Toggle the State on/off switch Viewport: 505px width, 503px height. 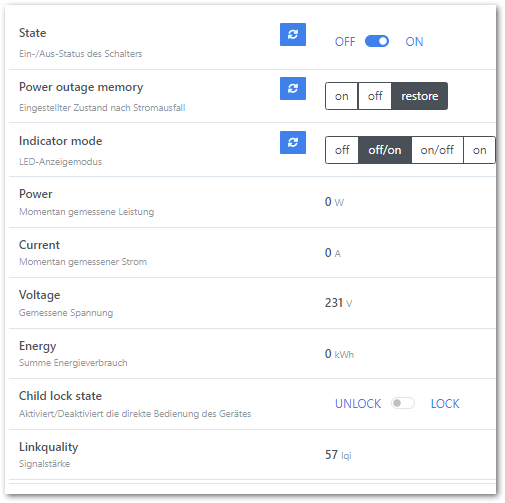[377, 41]
